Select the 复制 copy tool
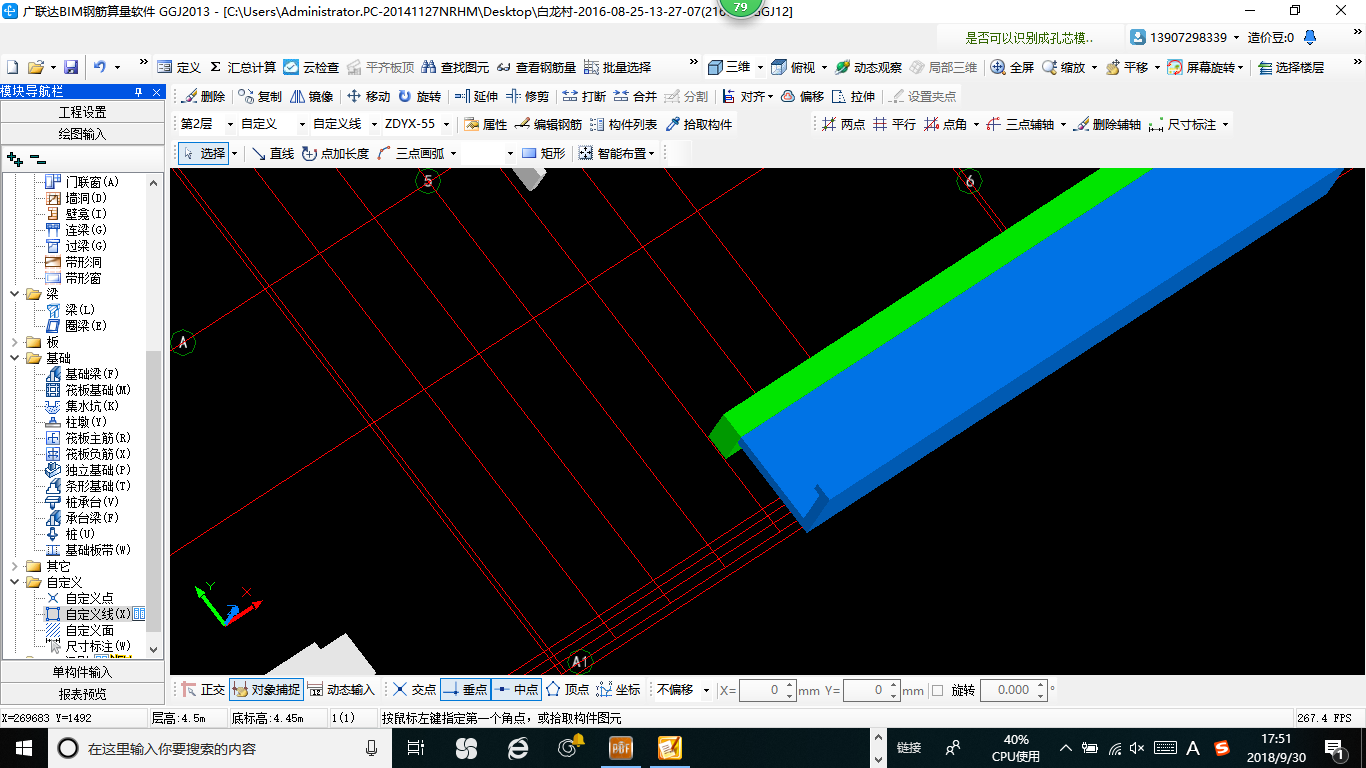Screen dimensions: 1366x768 tap(260, 96)
